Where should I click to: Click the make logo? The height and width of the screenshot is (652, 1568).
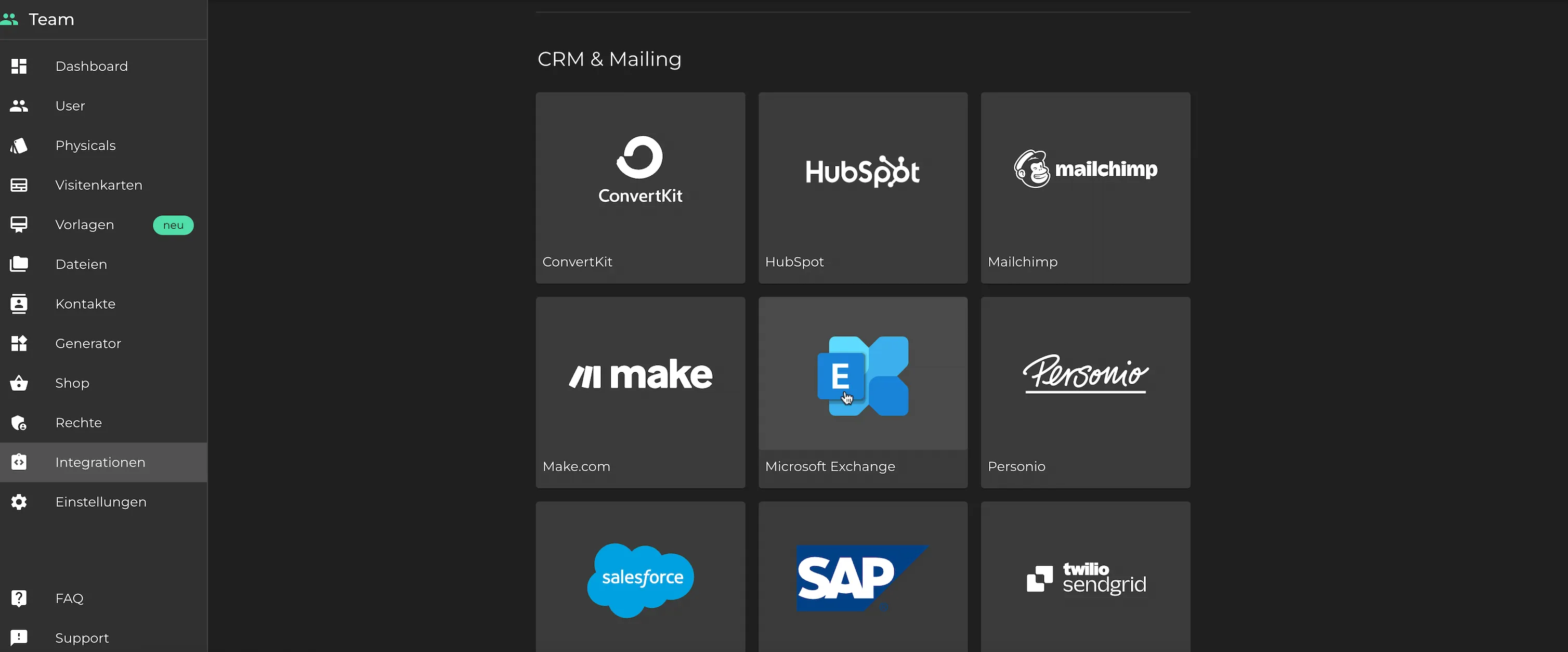point(640,374)
